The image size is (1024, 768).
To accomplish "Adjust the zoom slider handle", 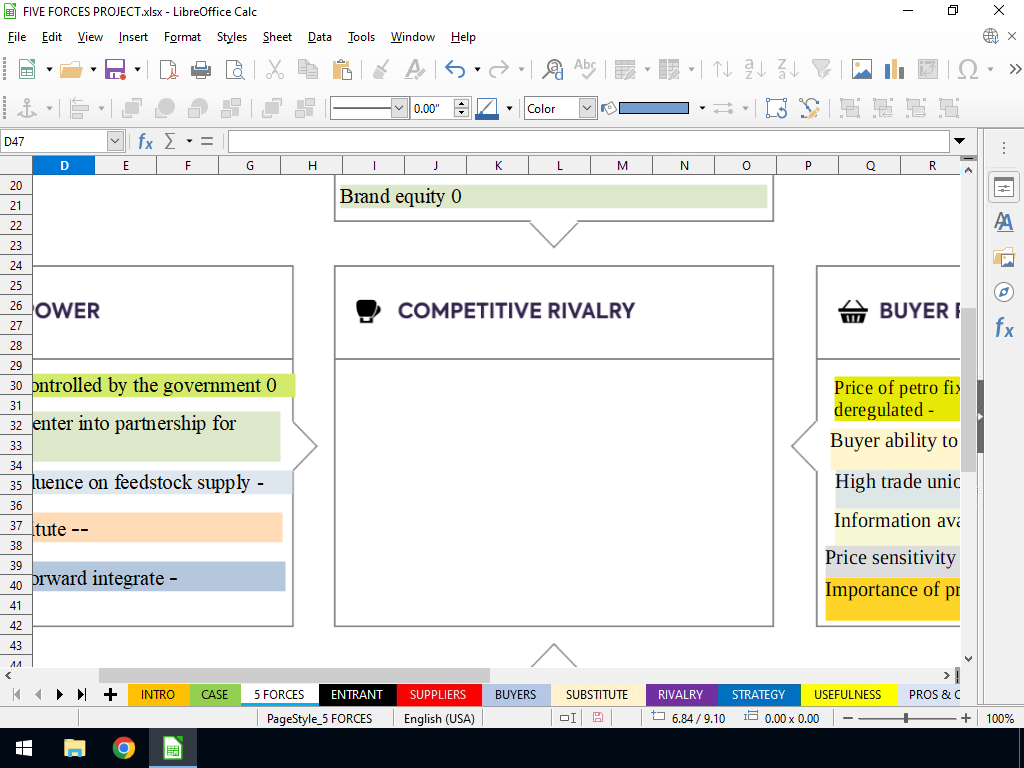I will 906,718.
